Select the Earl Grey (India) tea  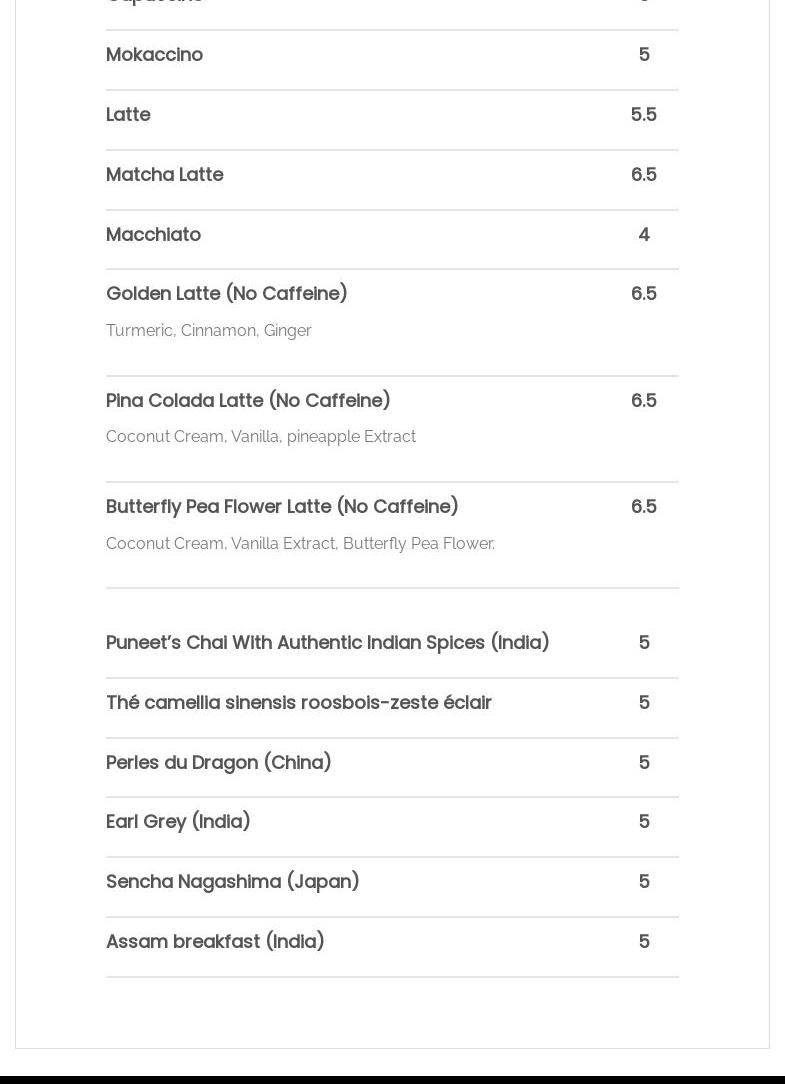point(178,822)
